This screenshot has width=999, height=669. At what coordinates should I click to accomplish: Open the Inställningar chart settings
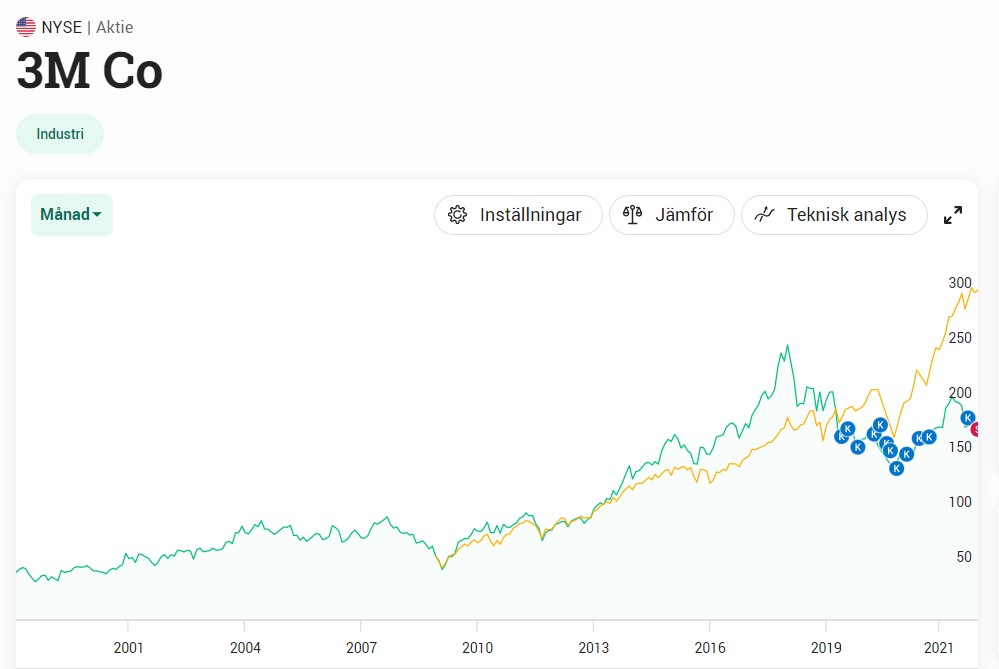coord(518,215)
